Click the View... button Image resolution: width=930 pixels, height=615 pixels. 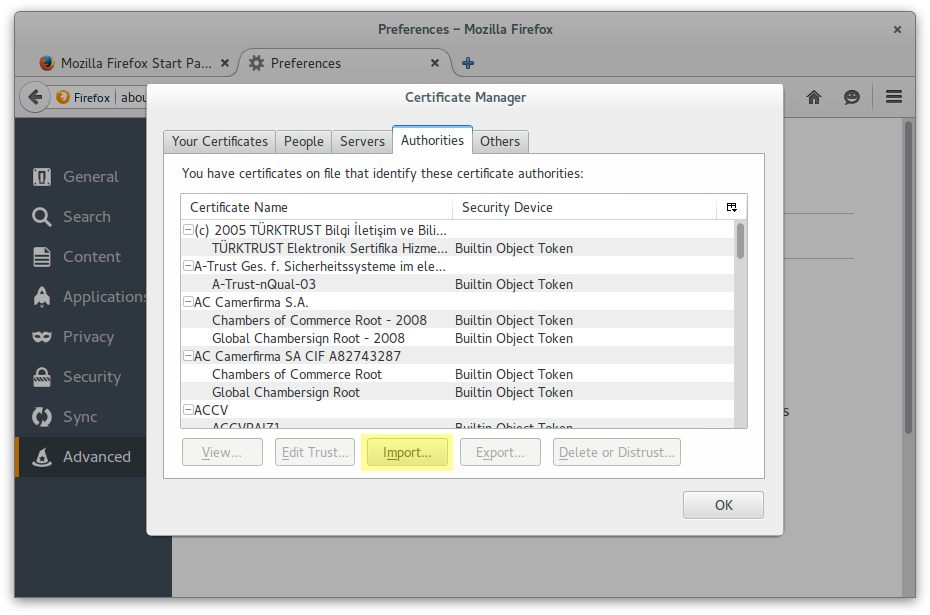click(x=222, y=453)
